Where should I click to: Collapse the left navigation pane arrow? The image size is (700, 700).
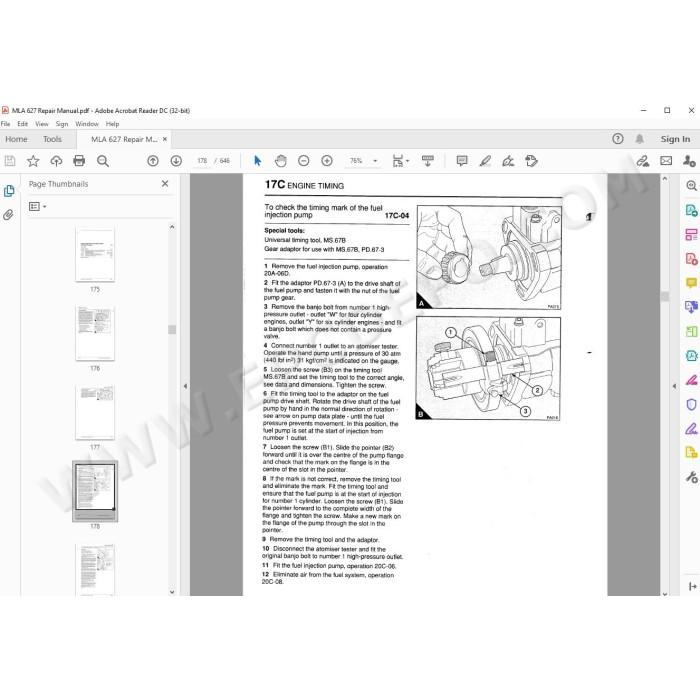coord(185,386)
